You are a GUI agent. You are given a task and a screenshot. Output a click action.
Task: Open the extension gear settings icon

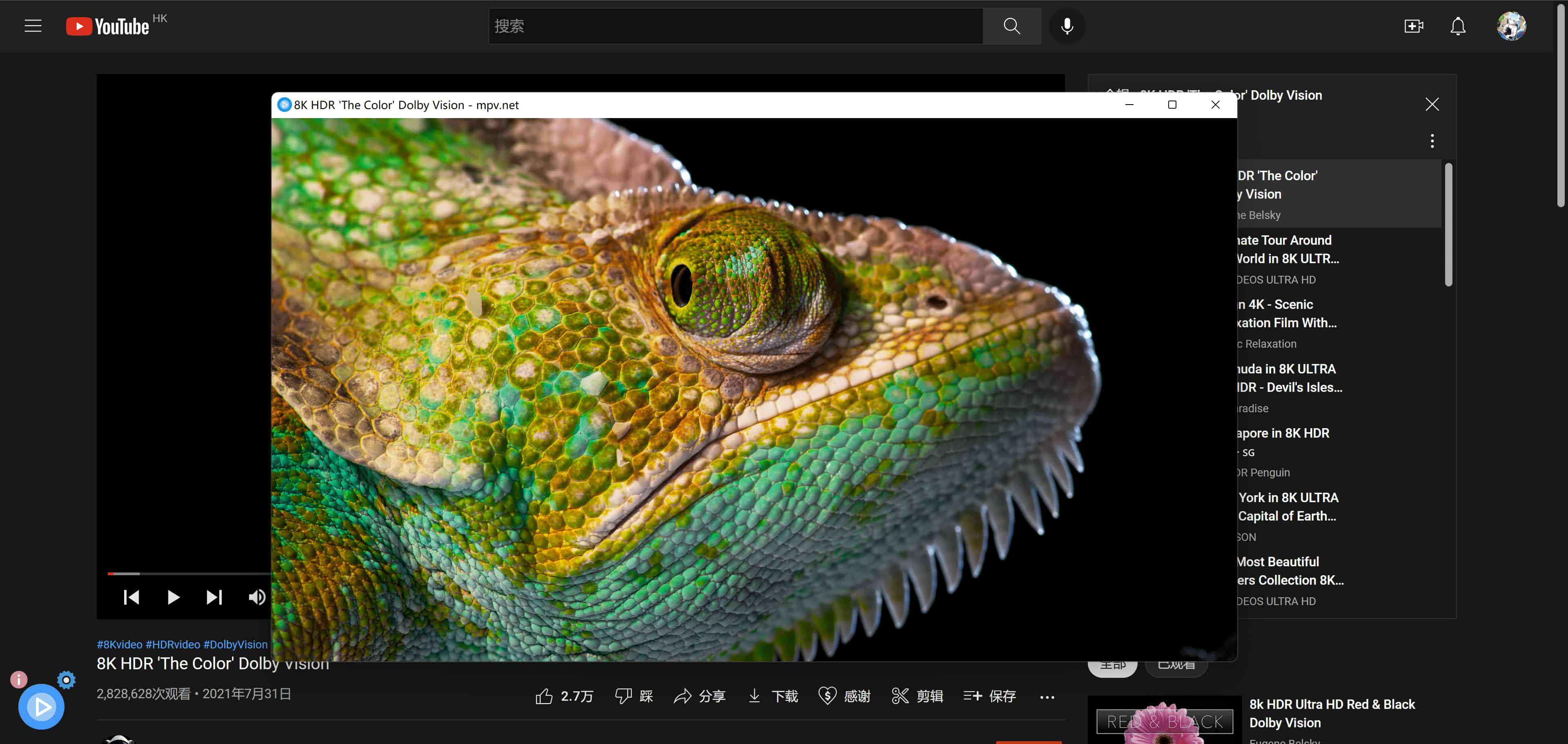[x=66, y=679]
